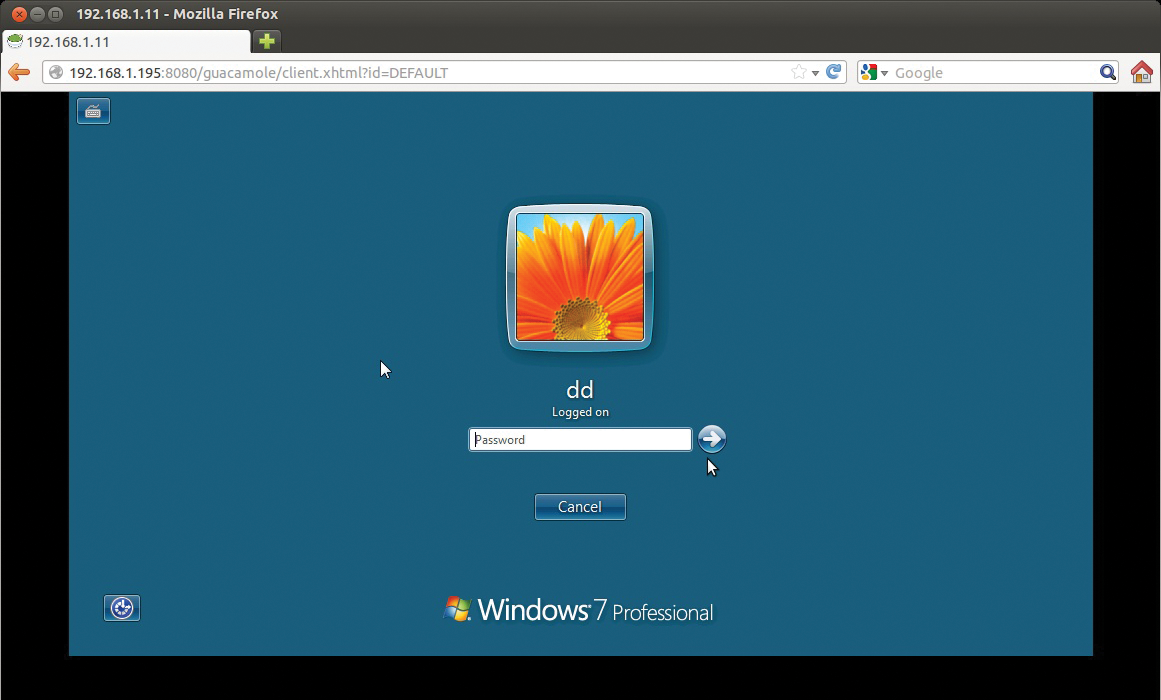The height and width of the screenshot is (700, 1161).
Task: Click the site identity globe in the address bar
Action: tap(58, 72)
